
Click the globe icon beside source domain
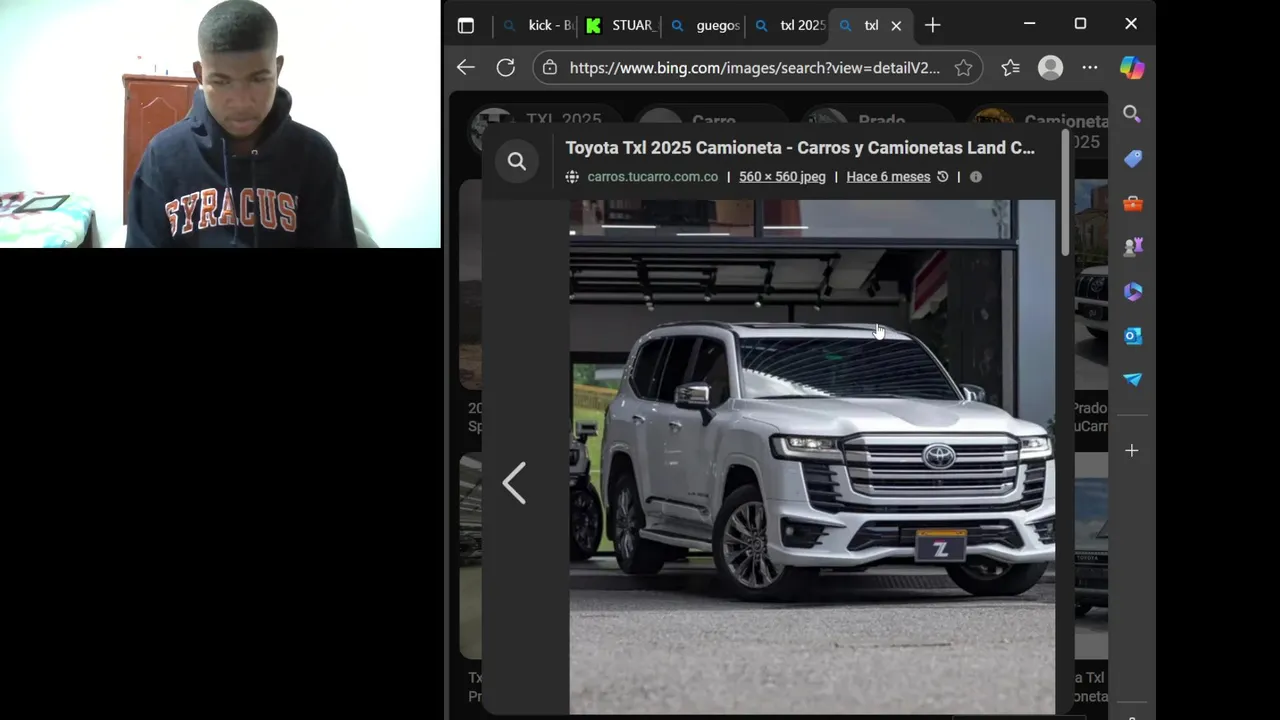pos(572,177)
